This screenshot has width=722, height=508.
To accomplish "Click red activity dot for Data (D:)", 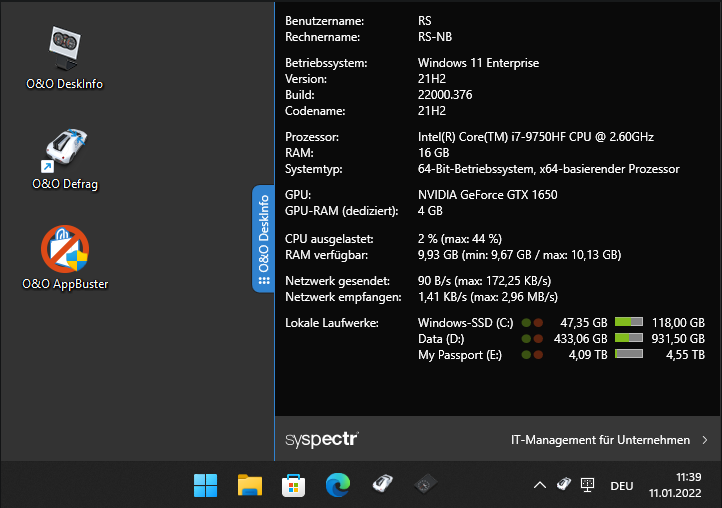I will (538, 339).
